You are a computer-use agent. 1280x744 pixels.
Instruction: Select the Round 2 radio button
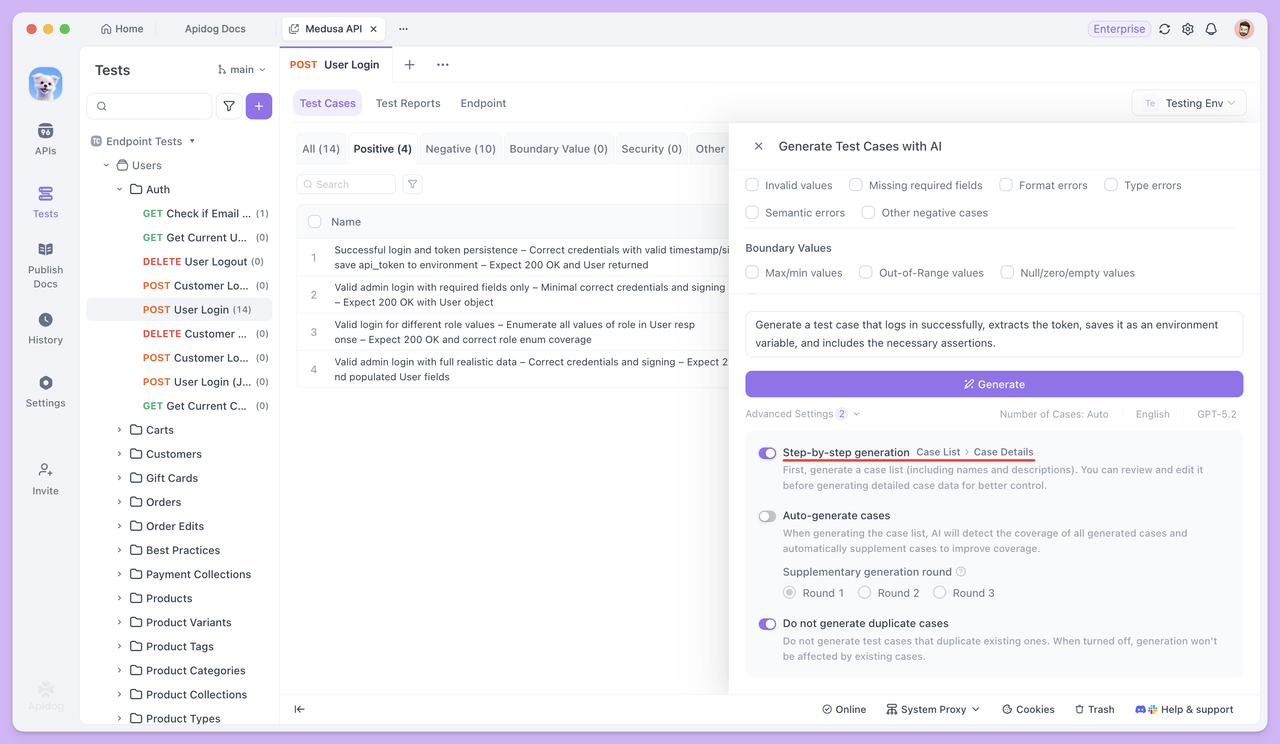pos(865,593)
